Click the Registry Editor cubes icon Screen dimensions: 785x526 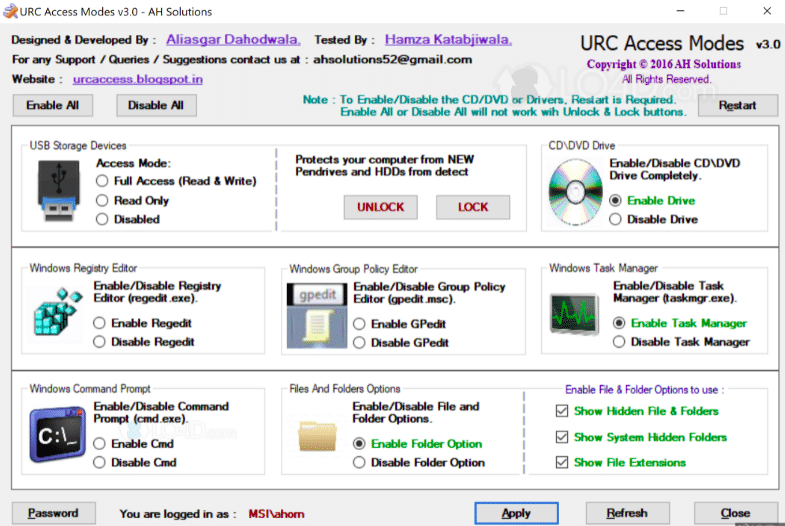[x=57, y=312]
